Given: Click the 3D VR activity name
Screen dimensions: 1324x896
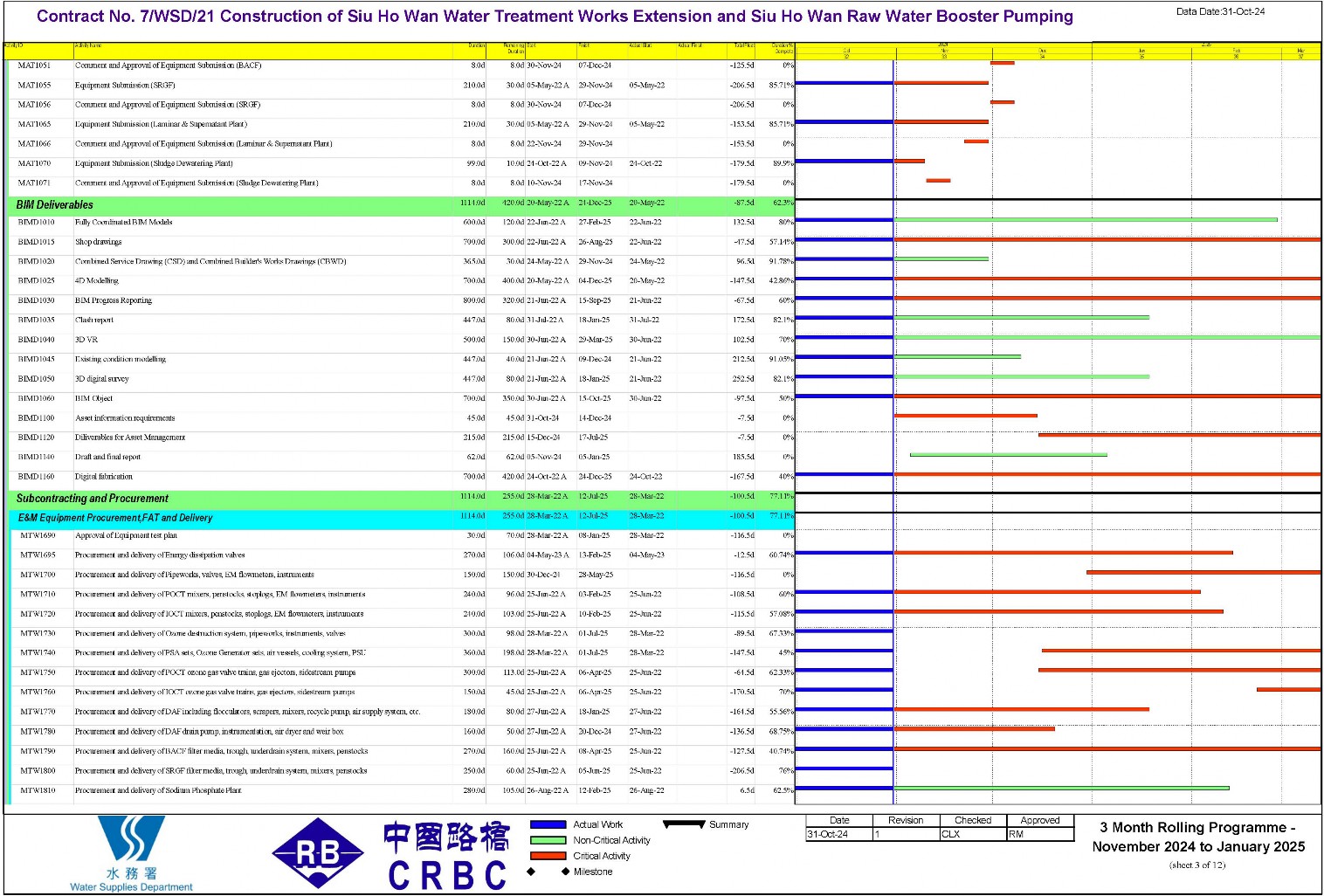Looking at the screenshot, I should point(86,340).
